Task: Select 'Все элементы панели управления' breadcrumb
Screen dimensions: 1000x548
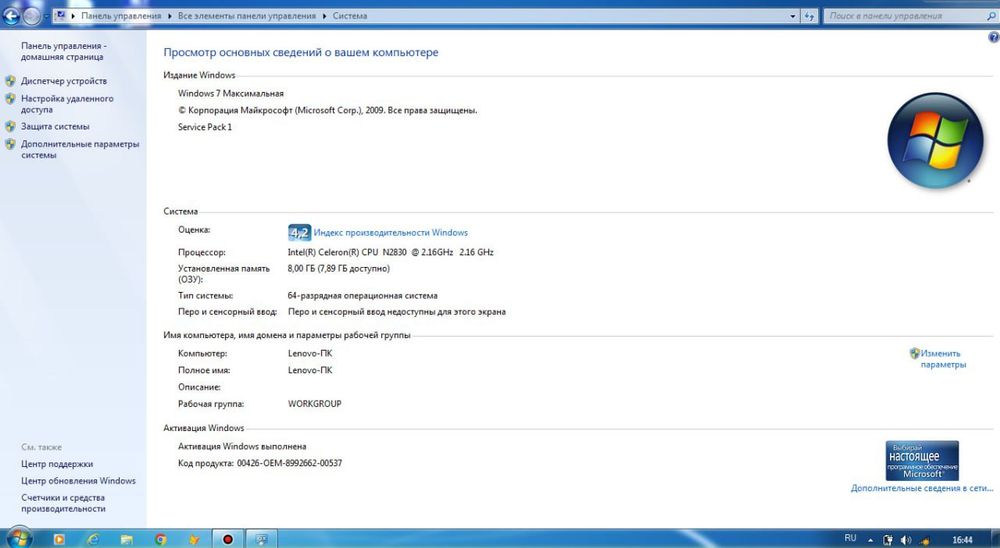Action: [x=247, y=16]
